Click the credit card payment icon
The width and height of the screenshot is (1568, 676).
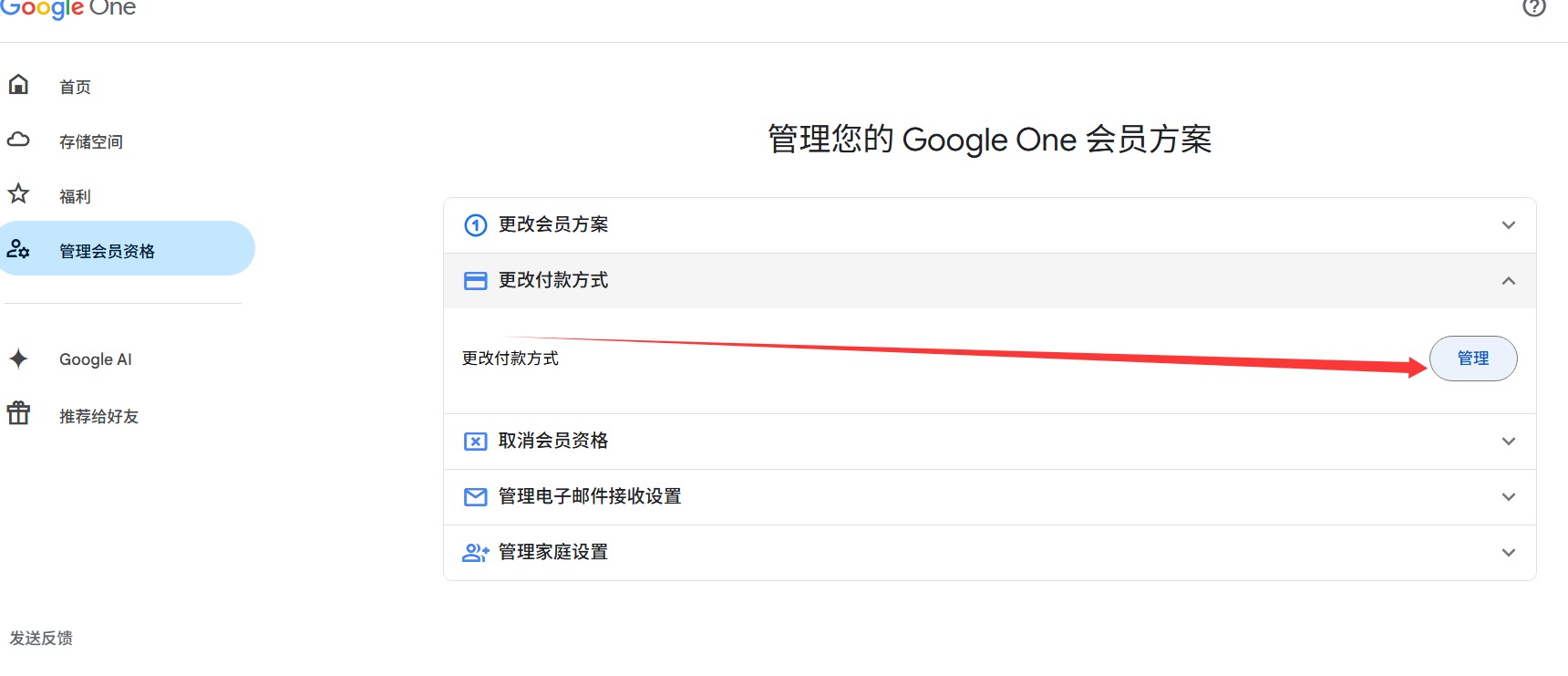476,281
